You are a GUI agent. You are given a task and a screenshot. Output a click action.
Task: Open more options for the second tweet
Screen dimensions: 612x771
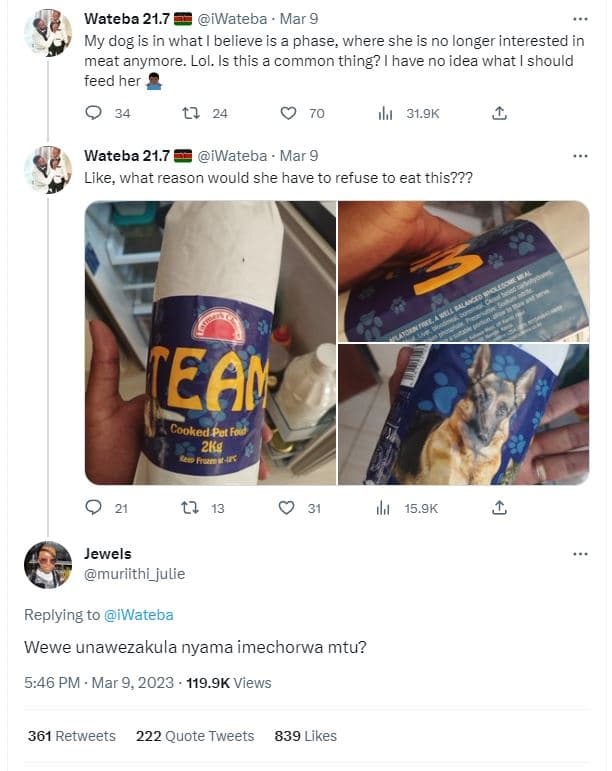[580, 156]
